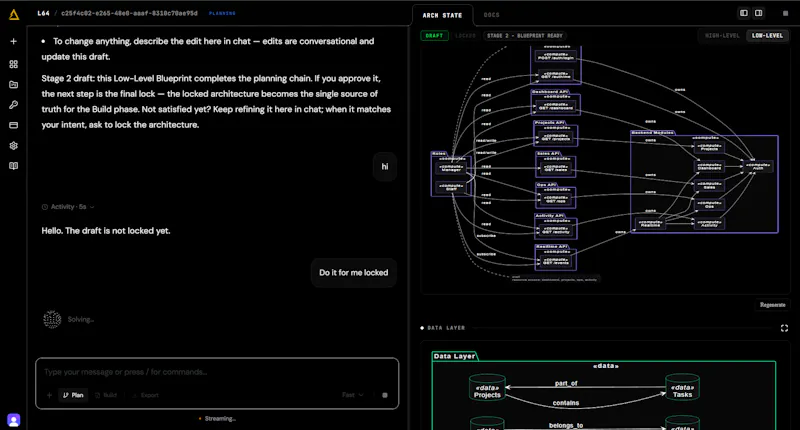Expand the Data Layer diagram to fullscreen
This screenshot has height=430, width=800.
pos(784,328)
